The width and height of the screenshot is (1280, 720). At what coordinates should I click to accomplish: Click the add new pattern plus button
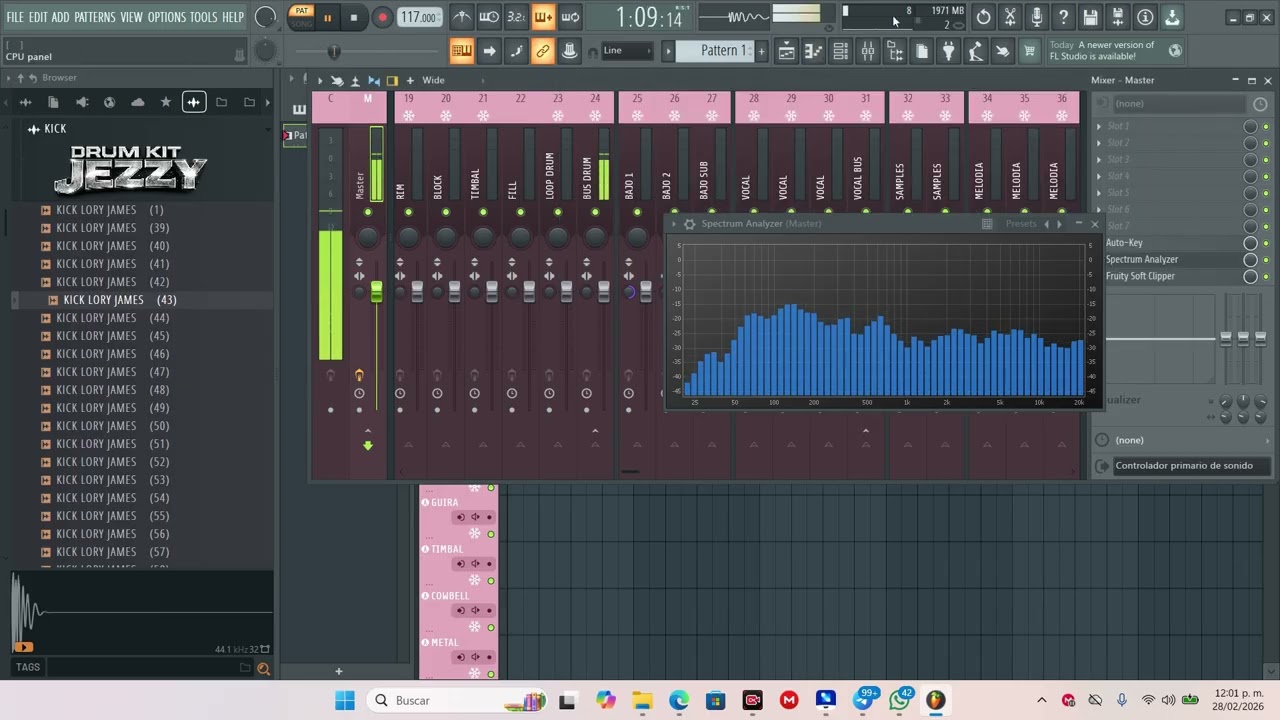[761, 51]
